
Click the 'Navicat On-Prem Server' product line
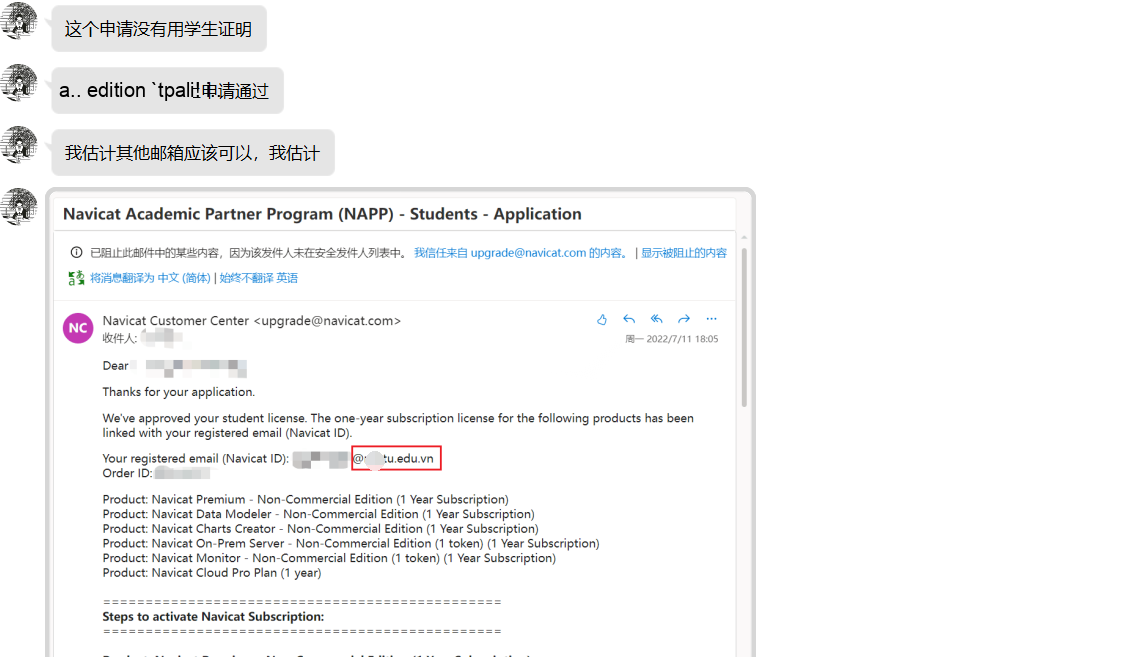coord(351,543)
